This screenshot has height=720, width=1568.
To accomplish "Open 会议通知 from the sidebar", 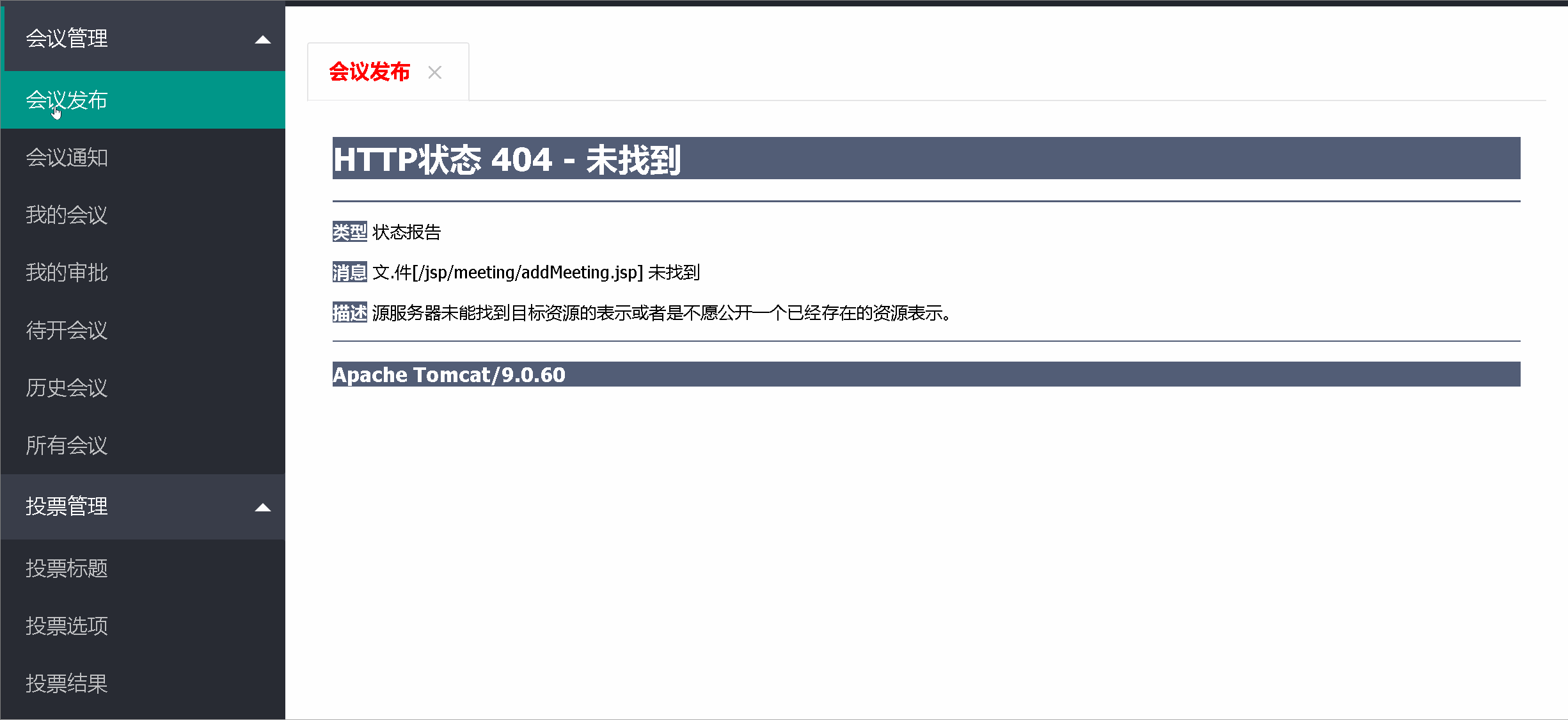I will coord(67,157).
